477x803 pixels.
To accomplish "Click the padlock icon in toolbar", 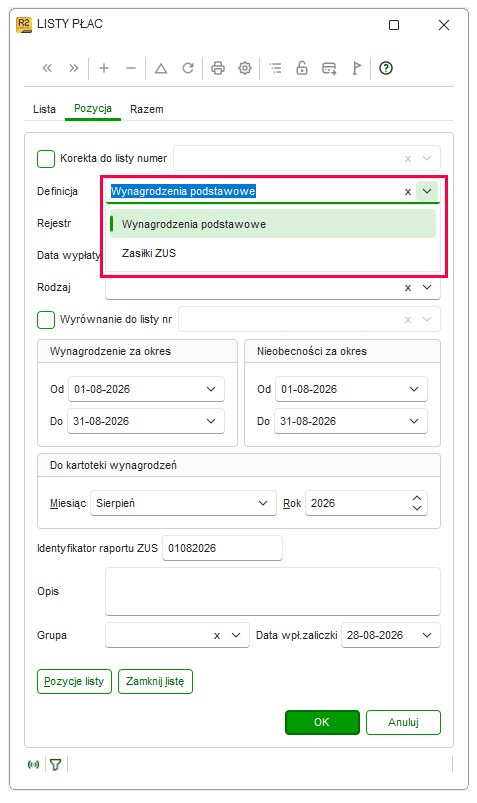I will (x=302, y=68).
